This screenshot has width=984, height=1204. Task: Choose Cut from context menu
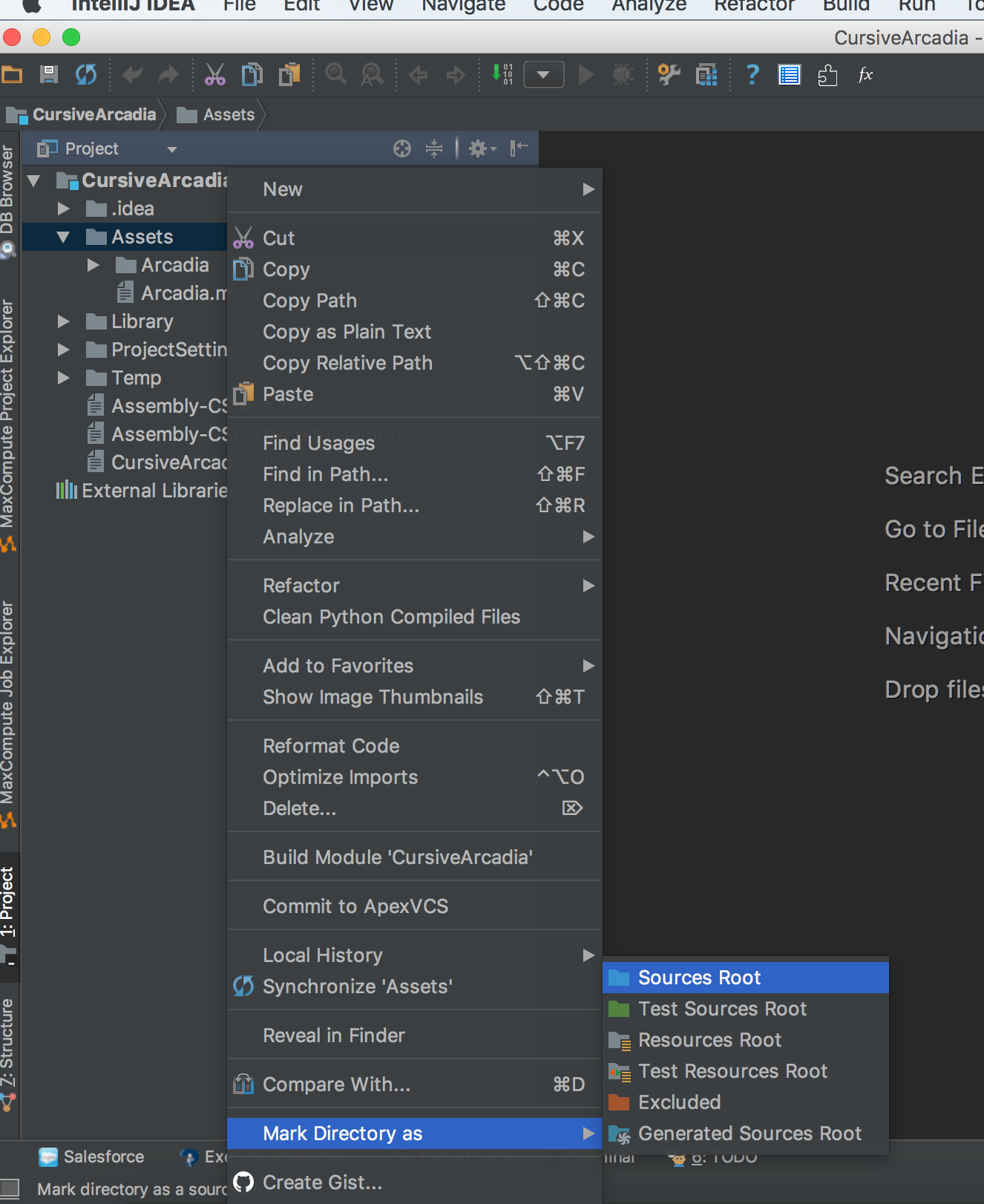tap(414, 238)
